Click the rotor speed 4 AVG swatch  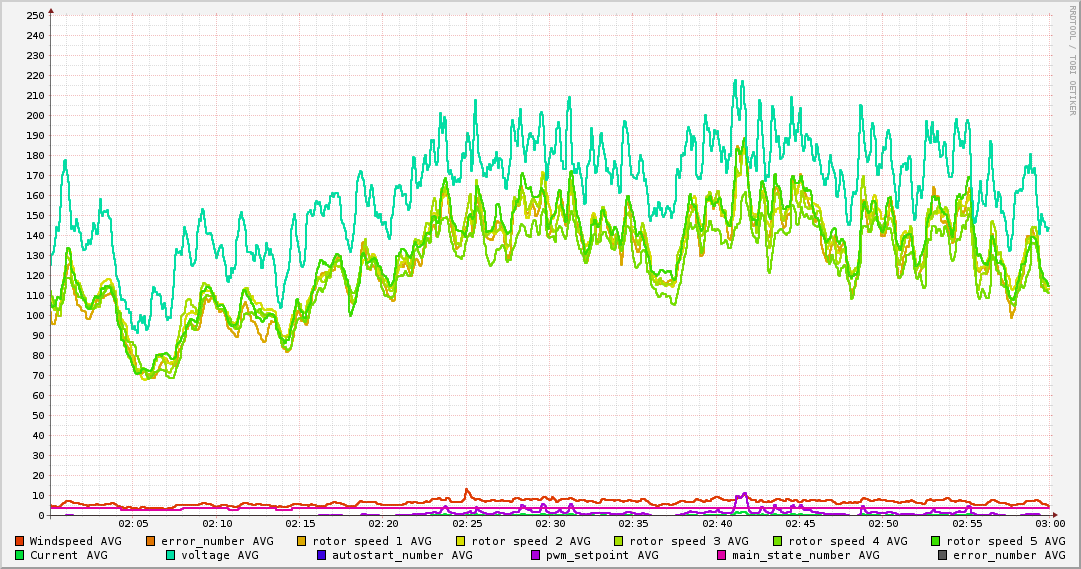(x=777, y=541)
